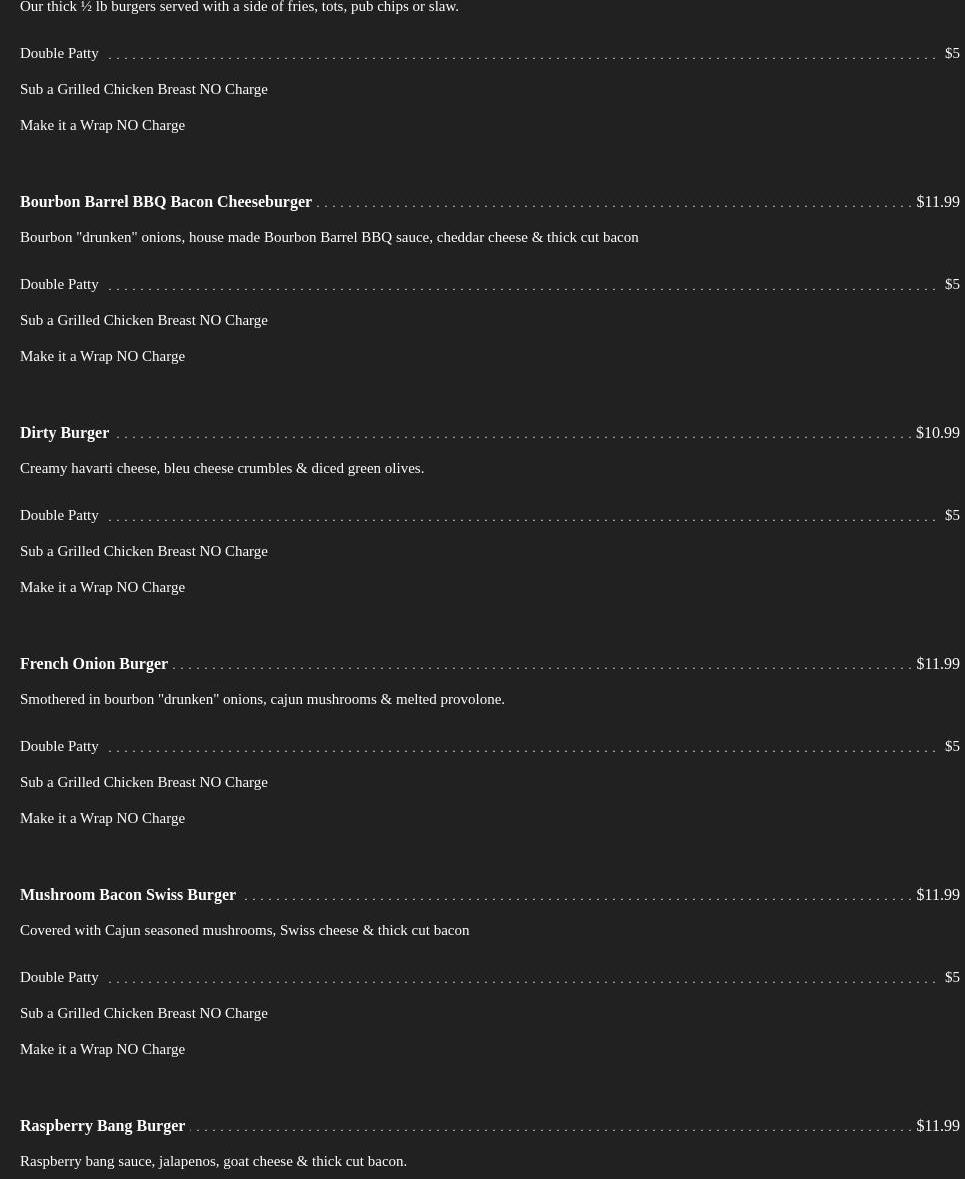This screenshot has height=1179, width=965.
Task: Select the French Onion Burger heading
Action: pos(94,663)
